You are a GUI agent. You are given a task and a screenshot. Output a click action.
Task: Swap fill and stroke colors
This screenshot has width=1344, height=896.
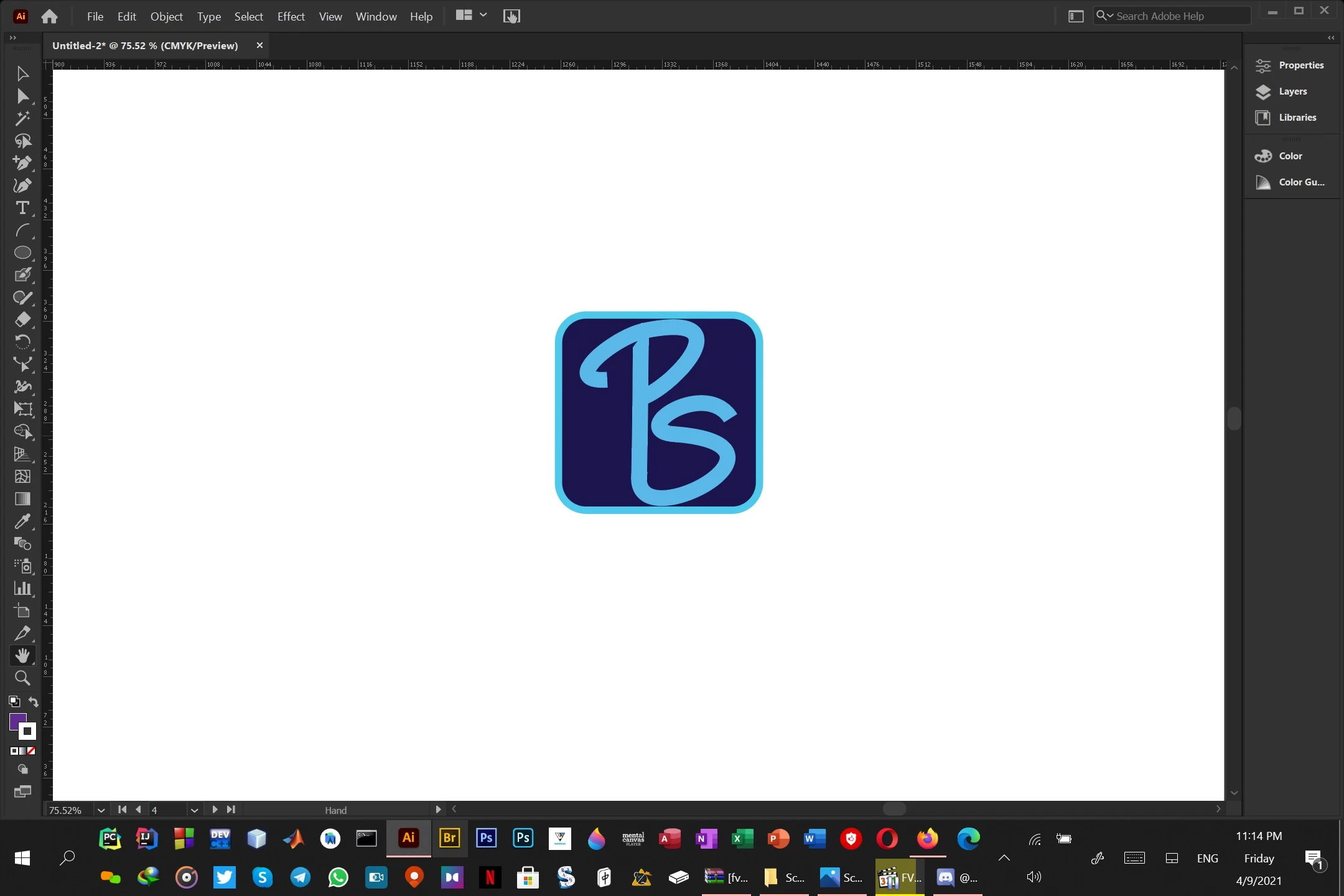pos(34,702)
